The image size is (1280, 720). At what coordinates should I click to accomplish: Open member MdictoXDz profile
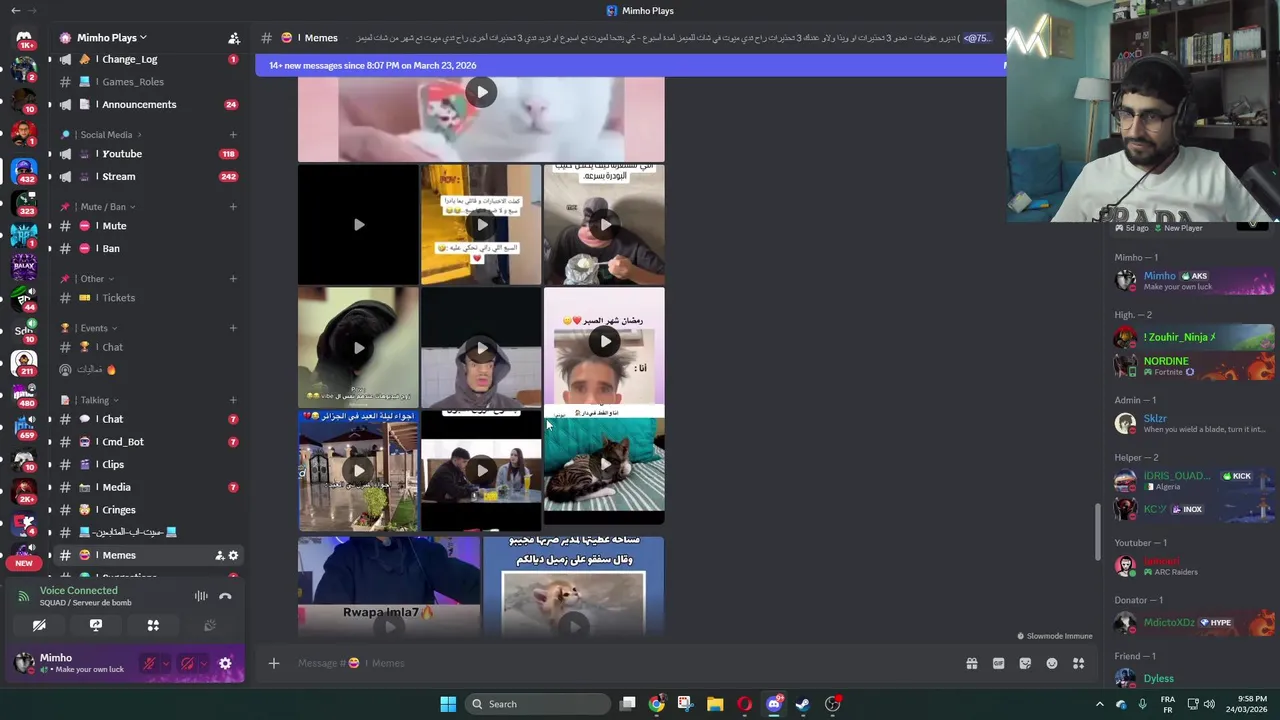pos(1194,623)
